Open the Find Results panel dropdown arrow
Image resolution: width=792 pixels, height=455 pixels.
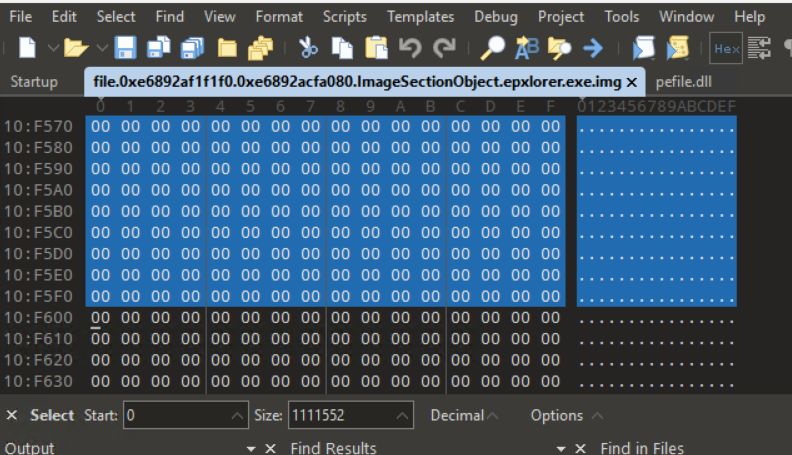pos(561,448)
